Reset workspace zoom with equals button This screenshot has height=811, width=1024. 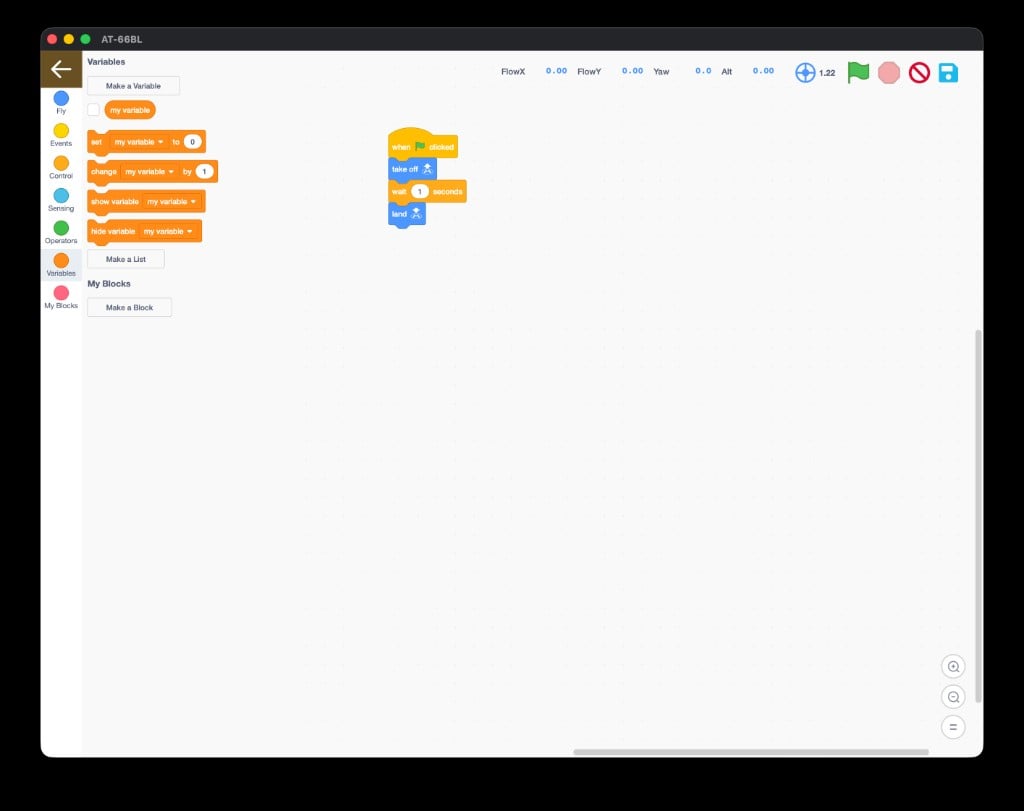pyautogui.click(x=953, y=727)
